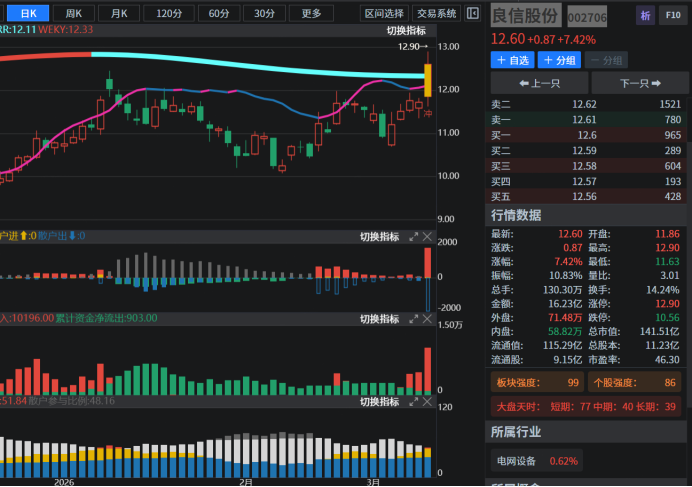The width and height of the screenshot is (692, 487).
Task: Open 切换指标 on the net outflow panel
Action: tap(379, 319)
